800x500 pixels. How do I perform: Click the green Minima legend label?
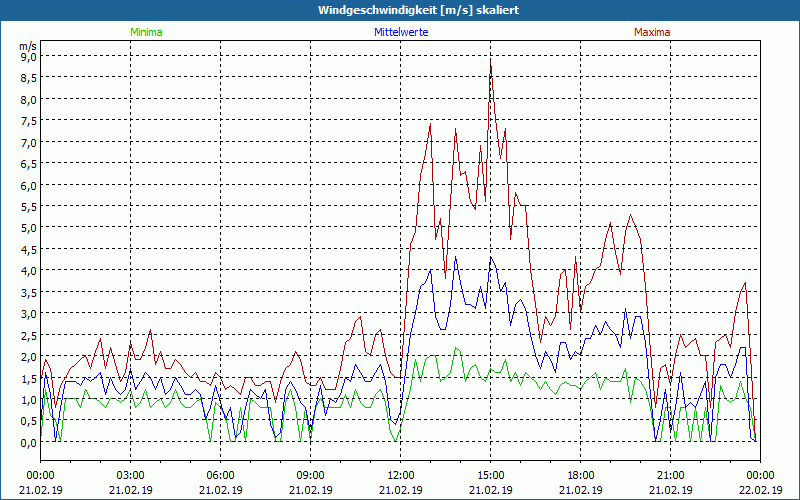(x=146, y=32)
